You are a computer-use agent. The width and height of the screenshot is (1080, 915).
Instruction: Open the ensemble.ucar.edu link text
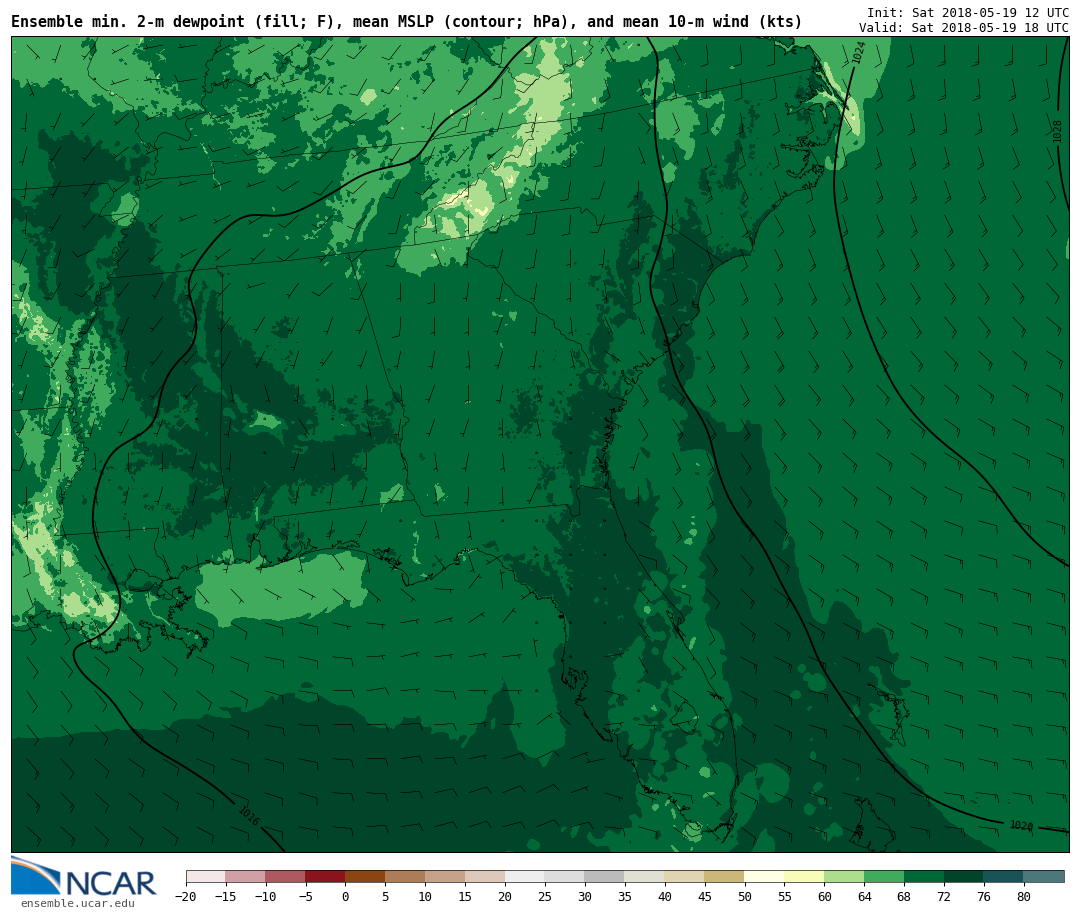tap(78, 903)
